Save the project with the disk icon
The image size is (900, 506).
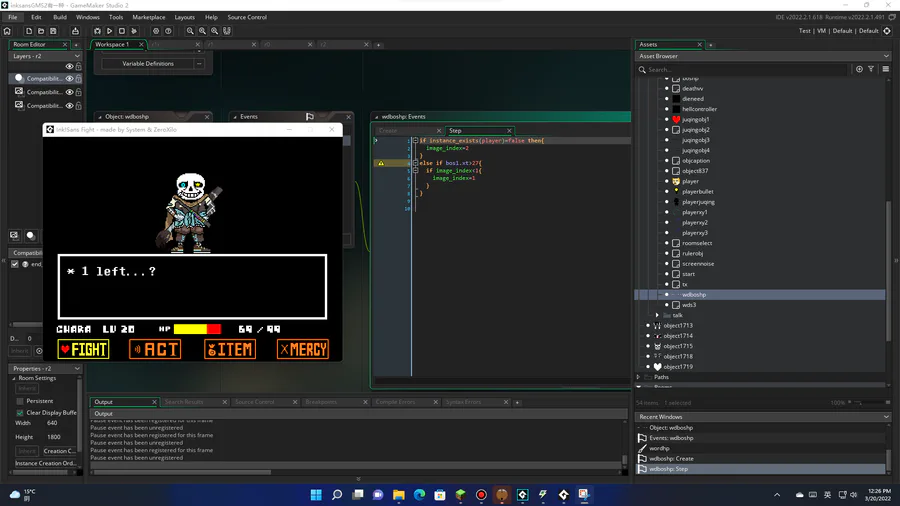pyautogui.click(x=53, y=31)
